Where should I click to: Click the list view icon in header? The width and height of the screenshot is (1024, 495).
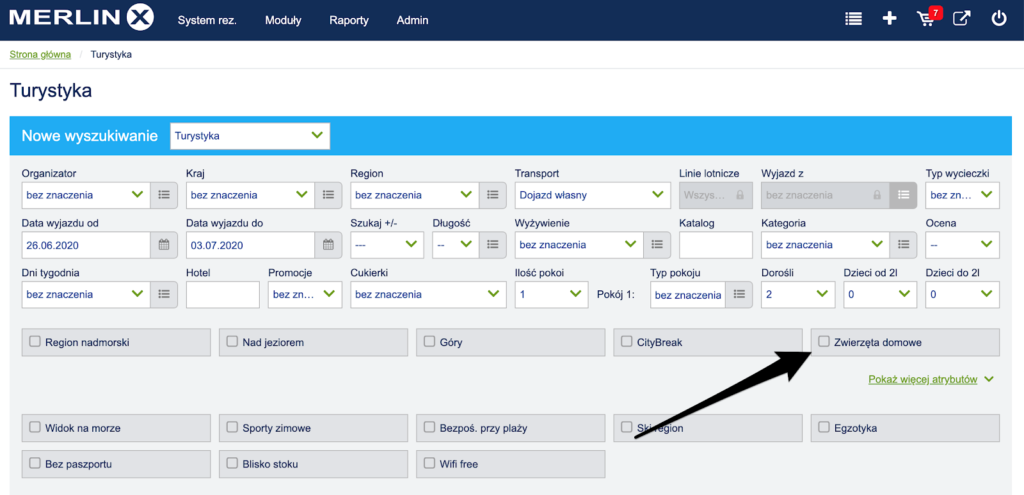(x=853, y=19)
